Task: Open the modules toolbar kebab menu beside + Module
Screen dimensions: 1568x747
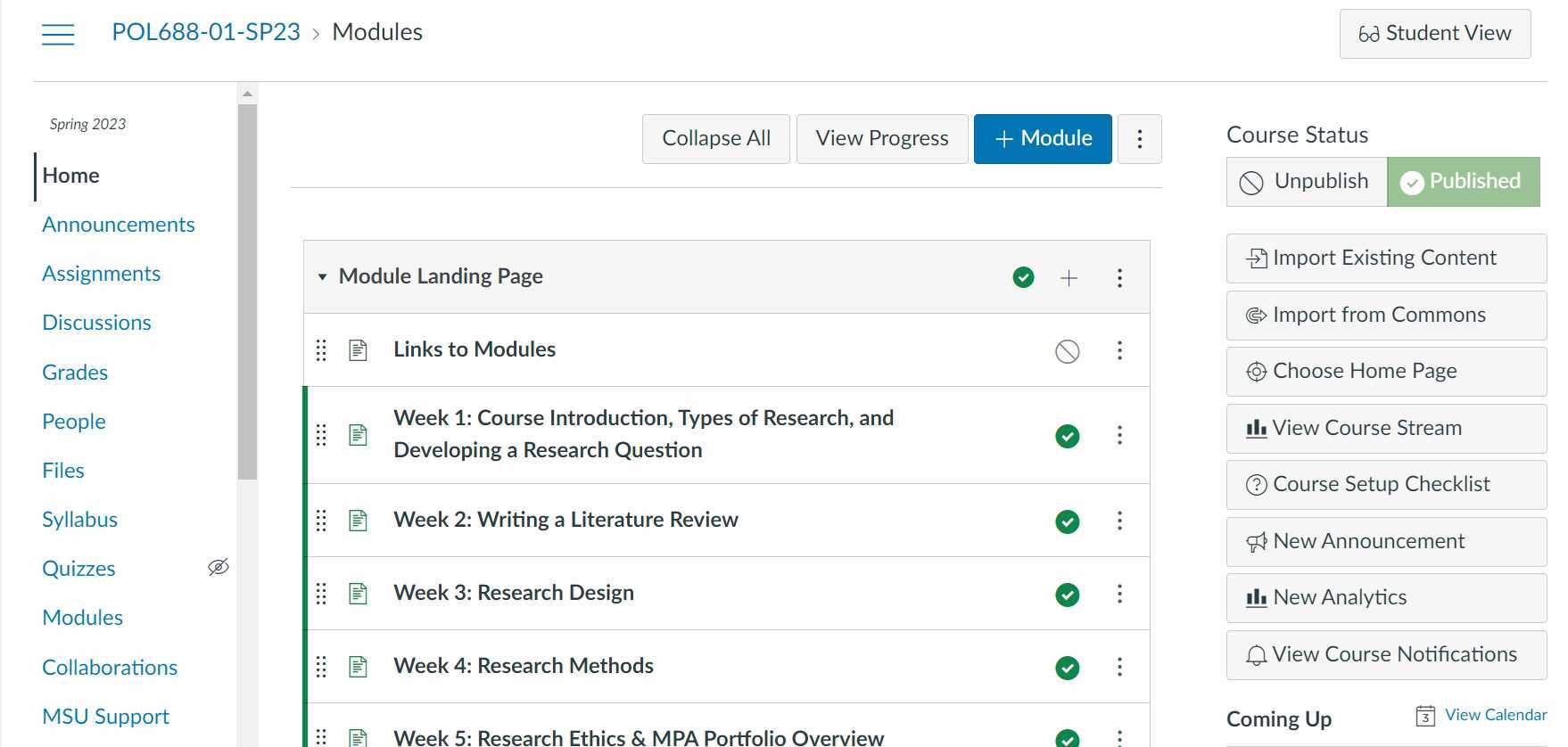Action: (x=1139, y=139)
